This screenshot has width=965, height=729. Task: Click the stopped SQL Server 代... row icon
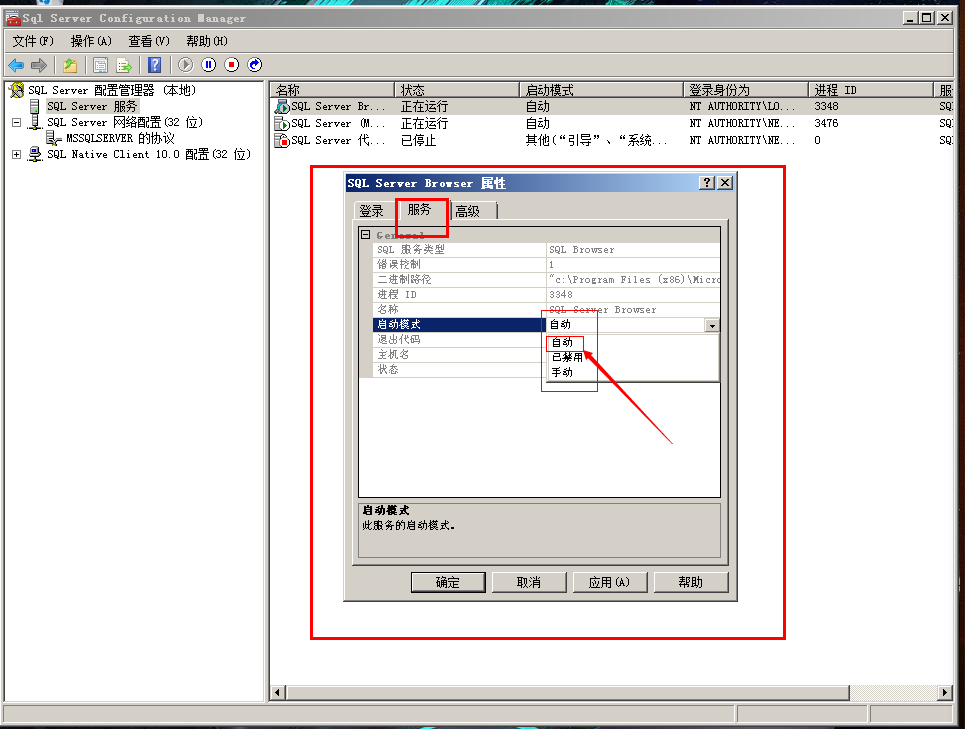[x=282, y=141]
